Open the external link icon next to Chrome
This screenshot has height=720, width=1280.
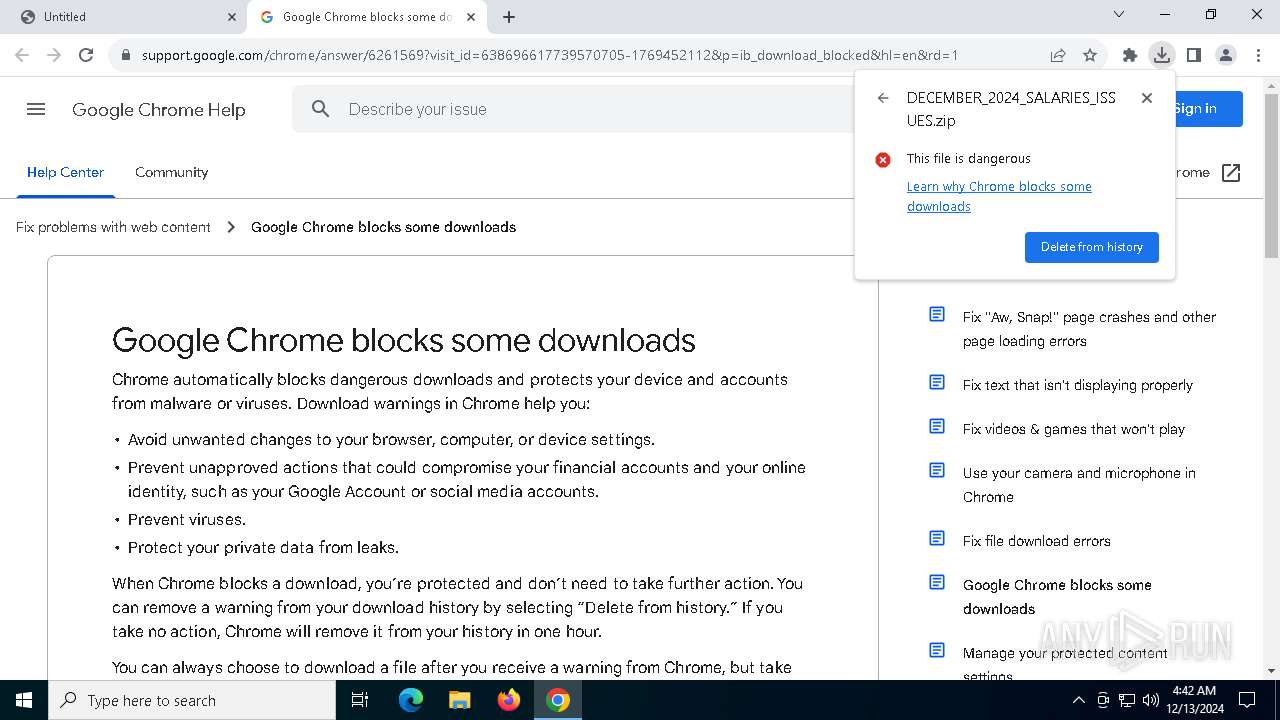click(x=1231, y=173)
